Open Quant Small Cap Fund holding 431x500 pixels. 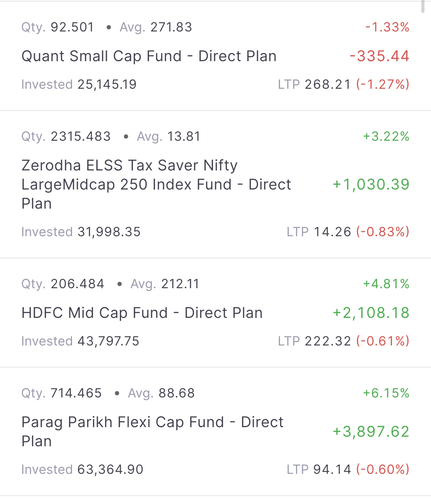[215, 56]
